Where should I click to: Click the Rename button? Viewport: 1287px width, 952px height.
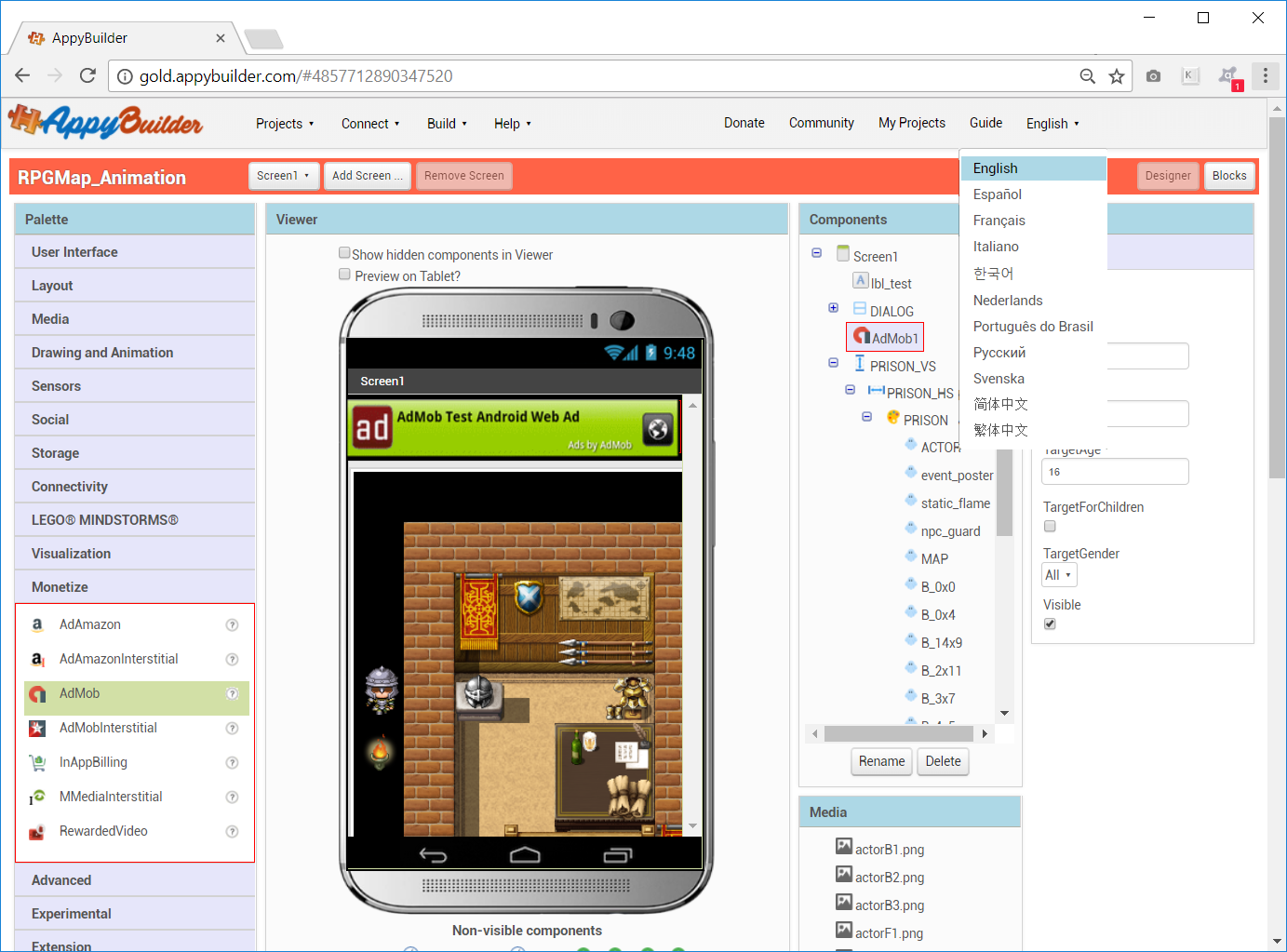tap(881, 761)
